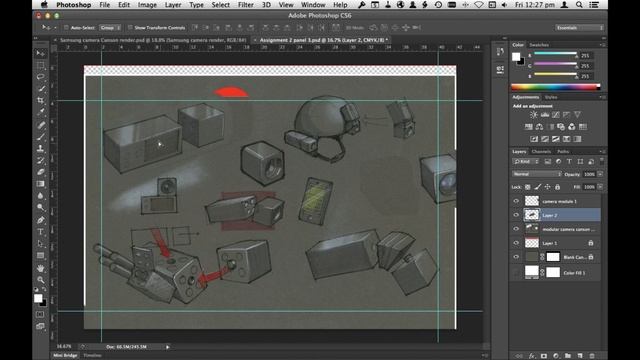Select the Eraser tool

click(40, 172)
